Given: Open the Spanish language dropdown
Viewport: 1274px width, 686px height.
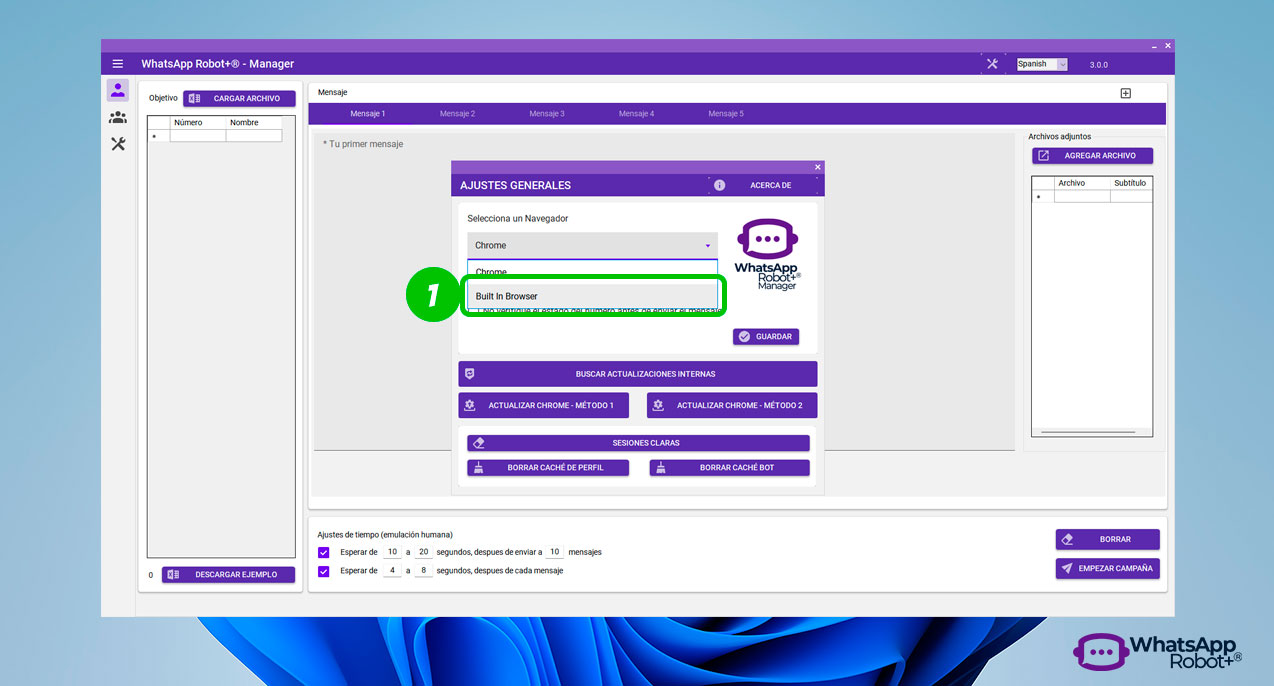Looking at the screenshot, I should 1042,64.
